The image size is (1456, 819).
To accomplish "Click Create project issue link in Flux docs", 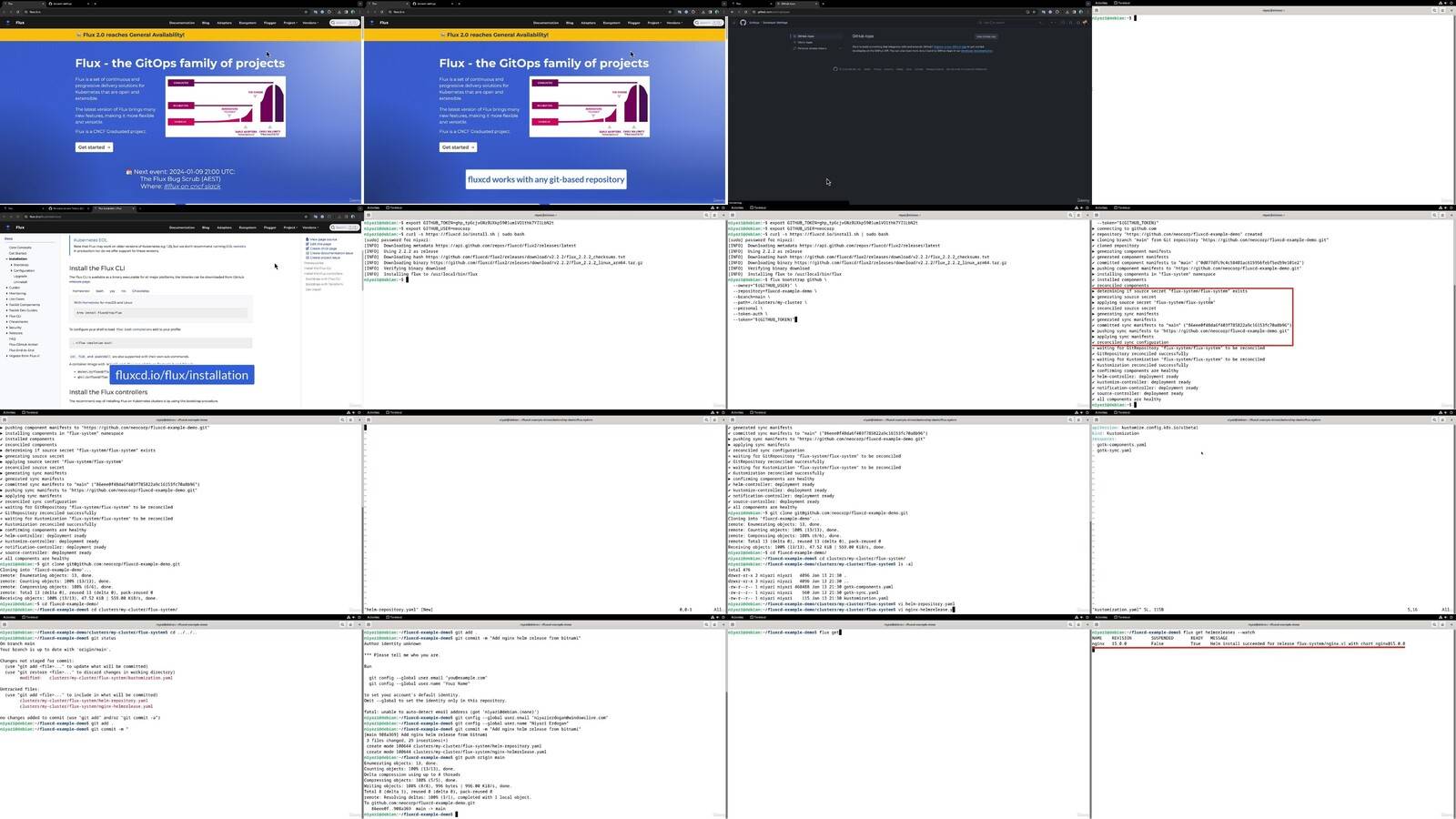I will coord(325,258).
